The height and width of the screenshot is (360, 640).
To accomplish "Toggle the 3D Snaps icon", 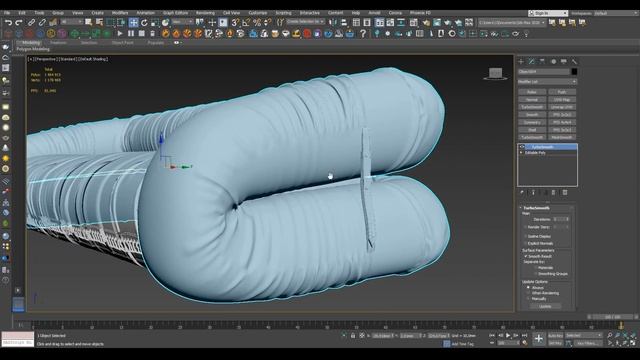I will 236,22.
